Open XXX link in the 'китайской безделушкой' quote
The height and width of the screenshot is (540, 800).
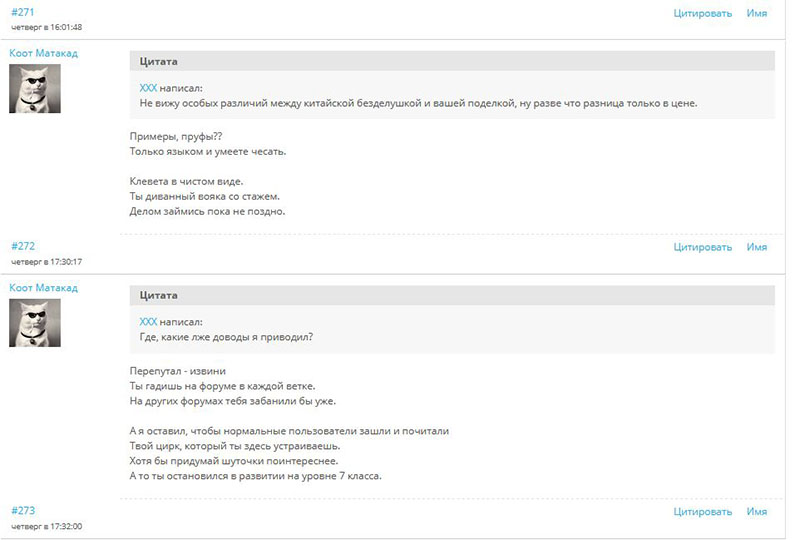tap(148, 88)
